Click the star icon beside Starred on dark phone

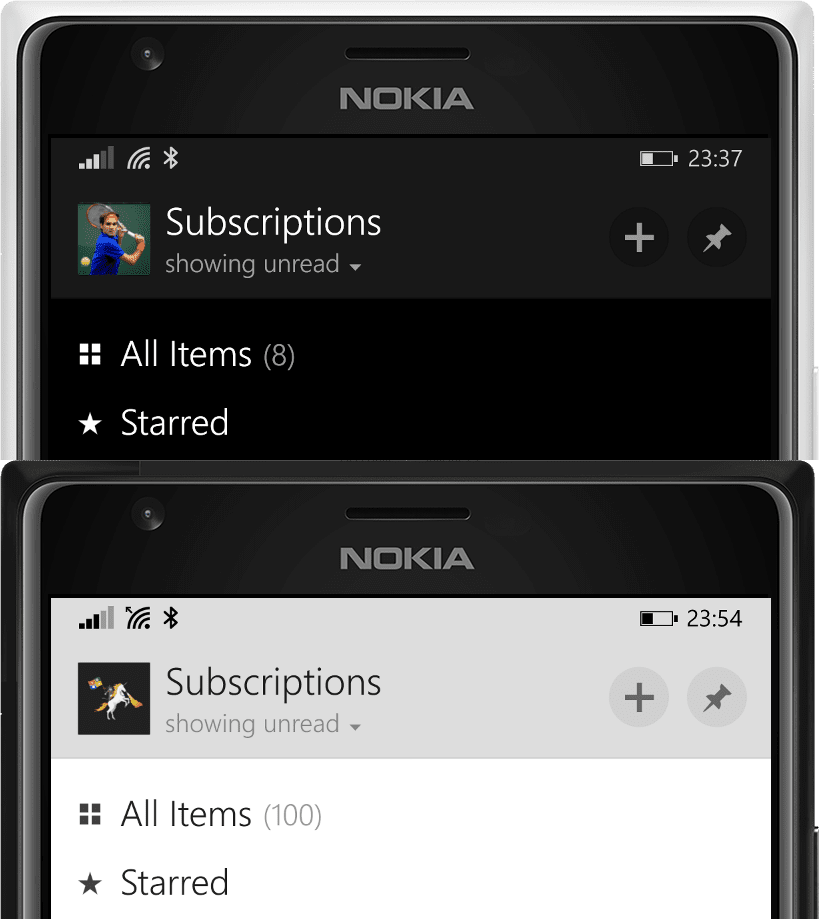click(90, 424)
